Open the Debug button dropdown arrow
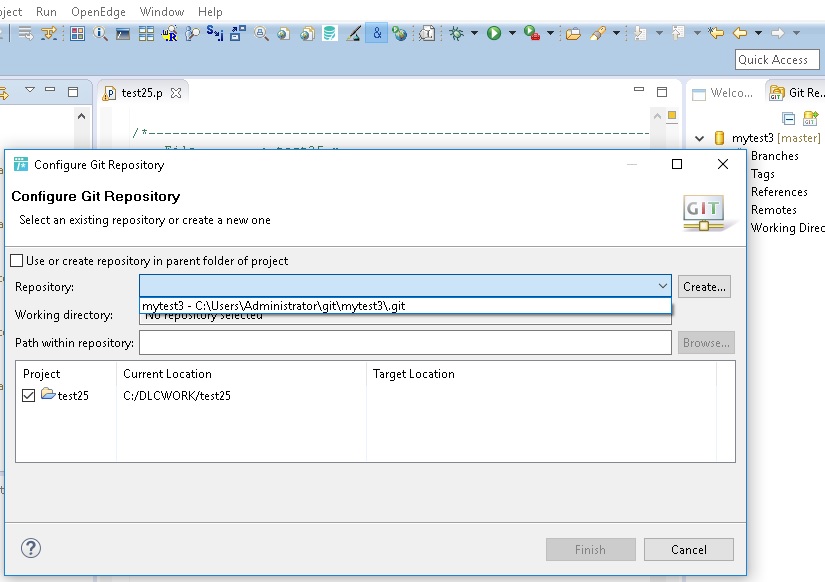This screenshot has height=582, width=825. pos(474,33)
